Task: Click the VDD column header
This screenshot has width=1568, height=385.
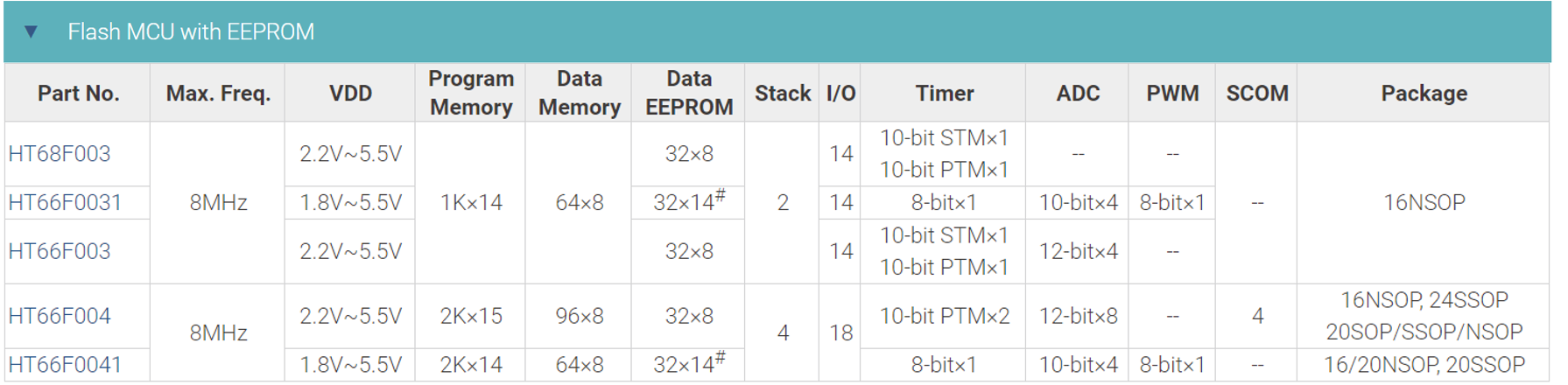Action: coord(350,94)
